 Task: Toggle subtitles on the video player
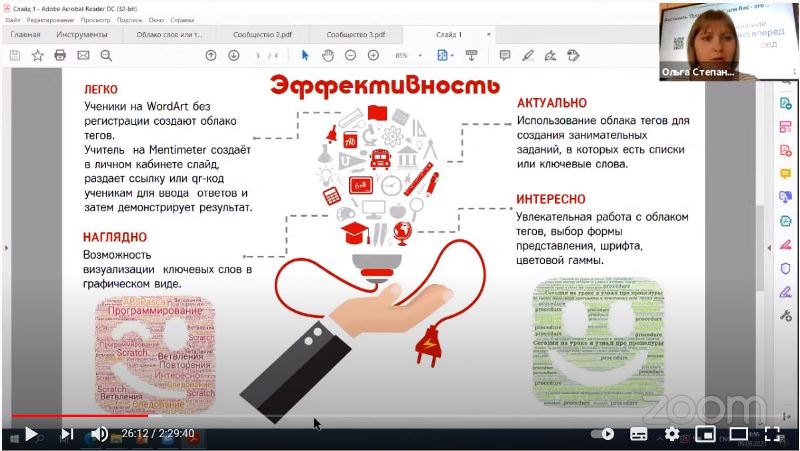pyautogui.click(x=639, y=434)
